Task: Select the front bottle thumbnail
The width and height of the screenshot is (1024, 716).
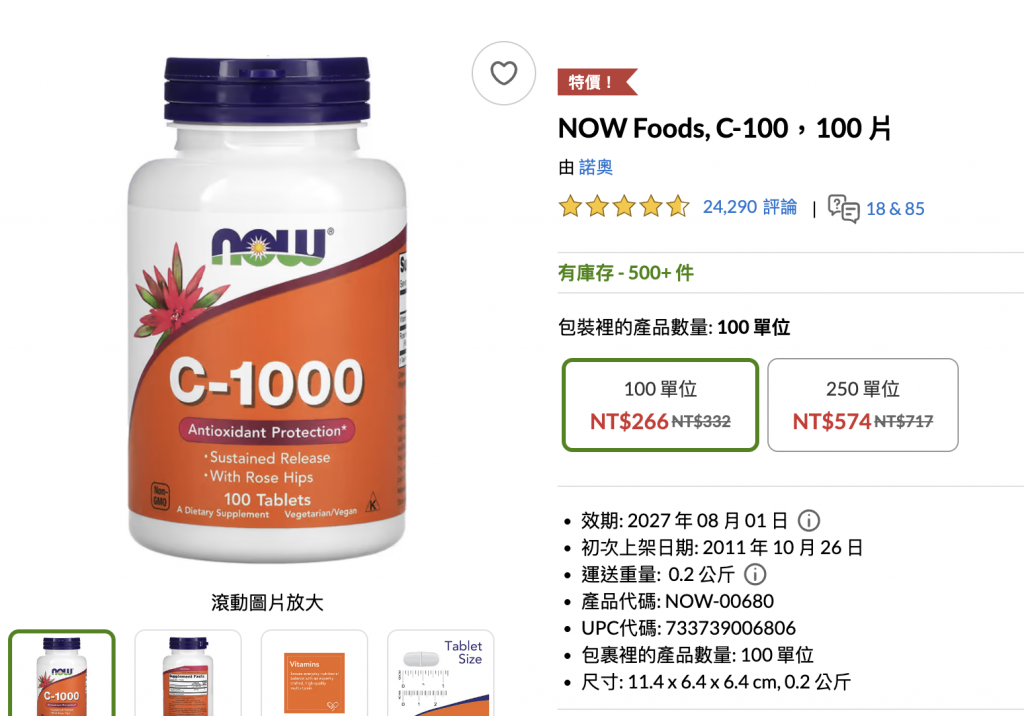Action: pos(62,674)
